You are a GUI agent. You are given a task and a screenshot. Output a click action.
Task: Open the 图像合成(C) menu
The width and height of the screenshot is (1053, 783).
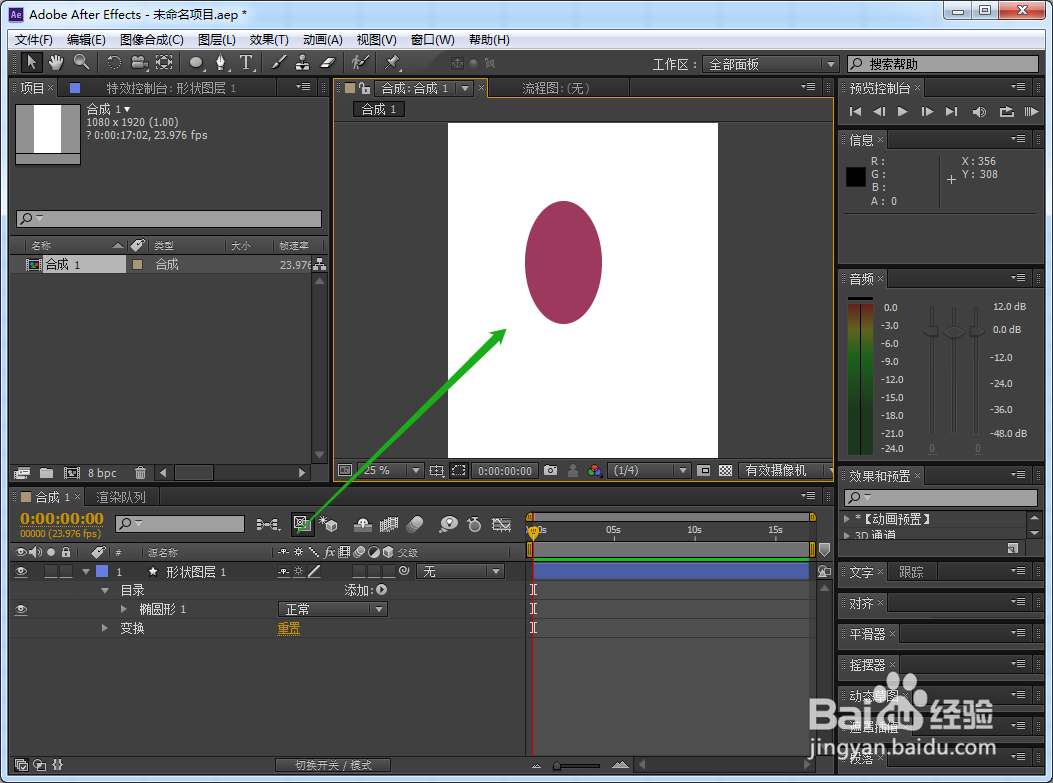[x=152, y=40]
